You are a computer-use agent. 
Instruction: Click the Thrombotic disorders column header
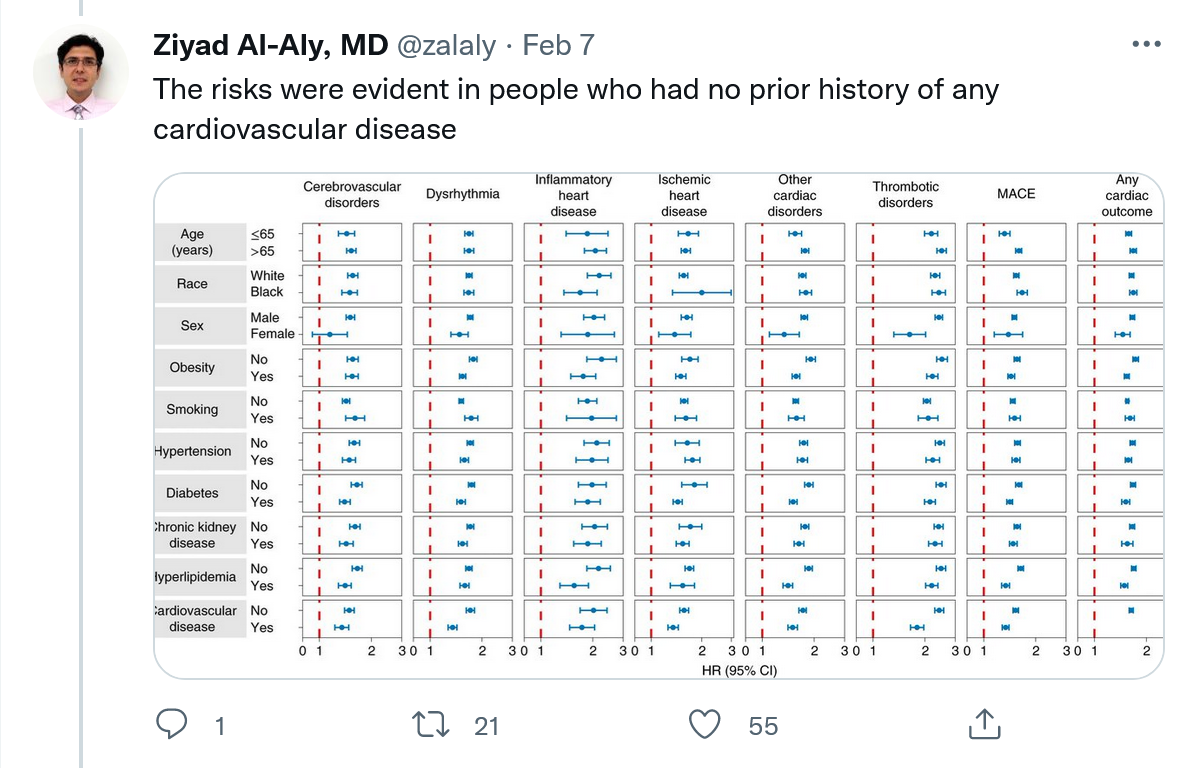point(906,194)
